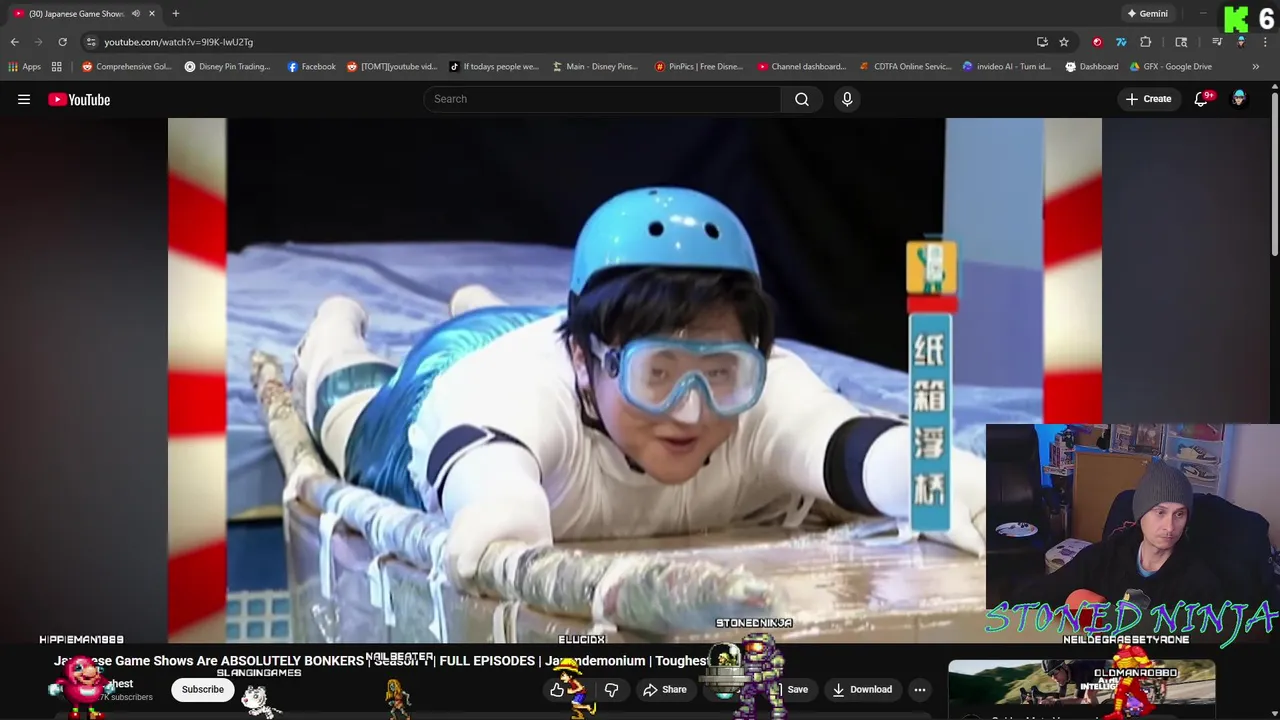This screenshot has height=720, width=1280.
Task: Open YouTube notifications bell
Action: (1202, 99)
